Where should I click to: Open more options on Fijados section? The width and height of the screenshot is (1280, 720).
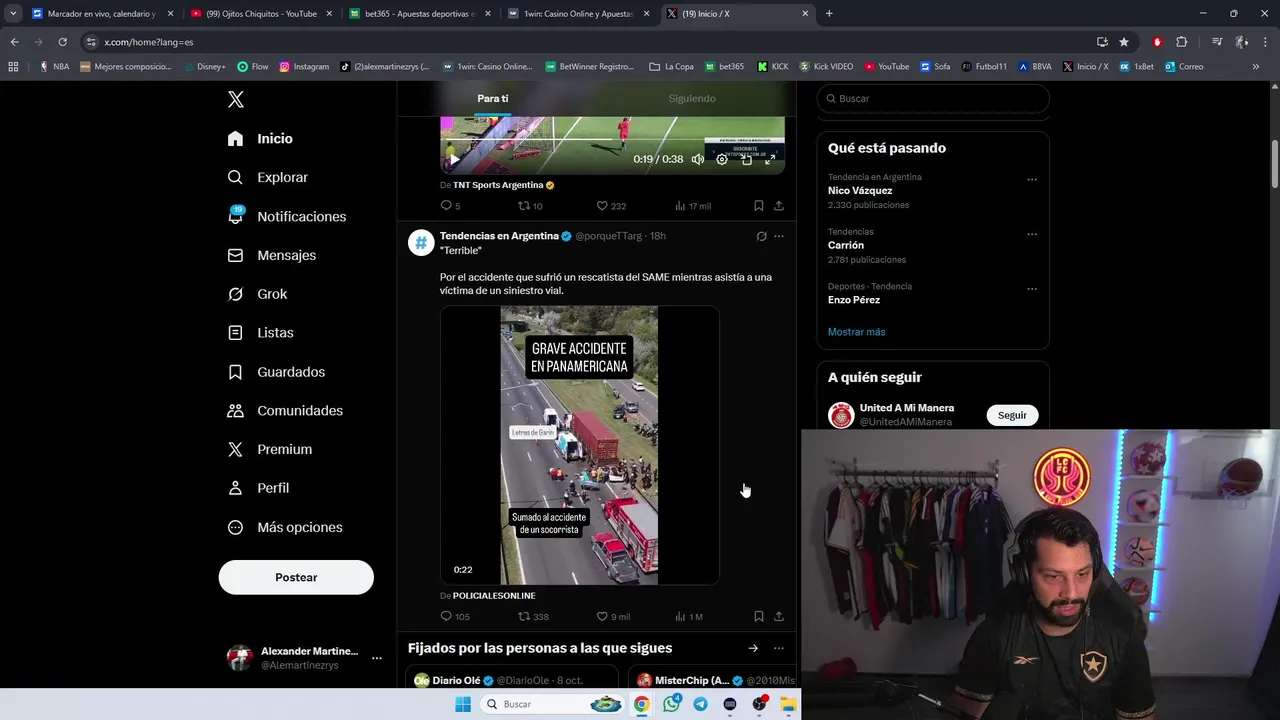tap(779, 648)
